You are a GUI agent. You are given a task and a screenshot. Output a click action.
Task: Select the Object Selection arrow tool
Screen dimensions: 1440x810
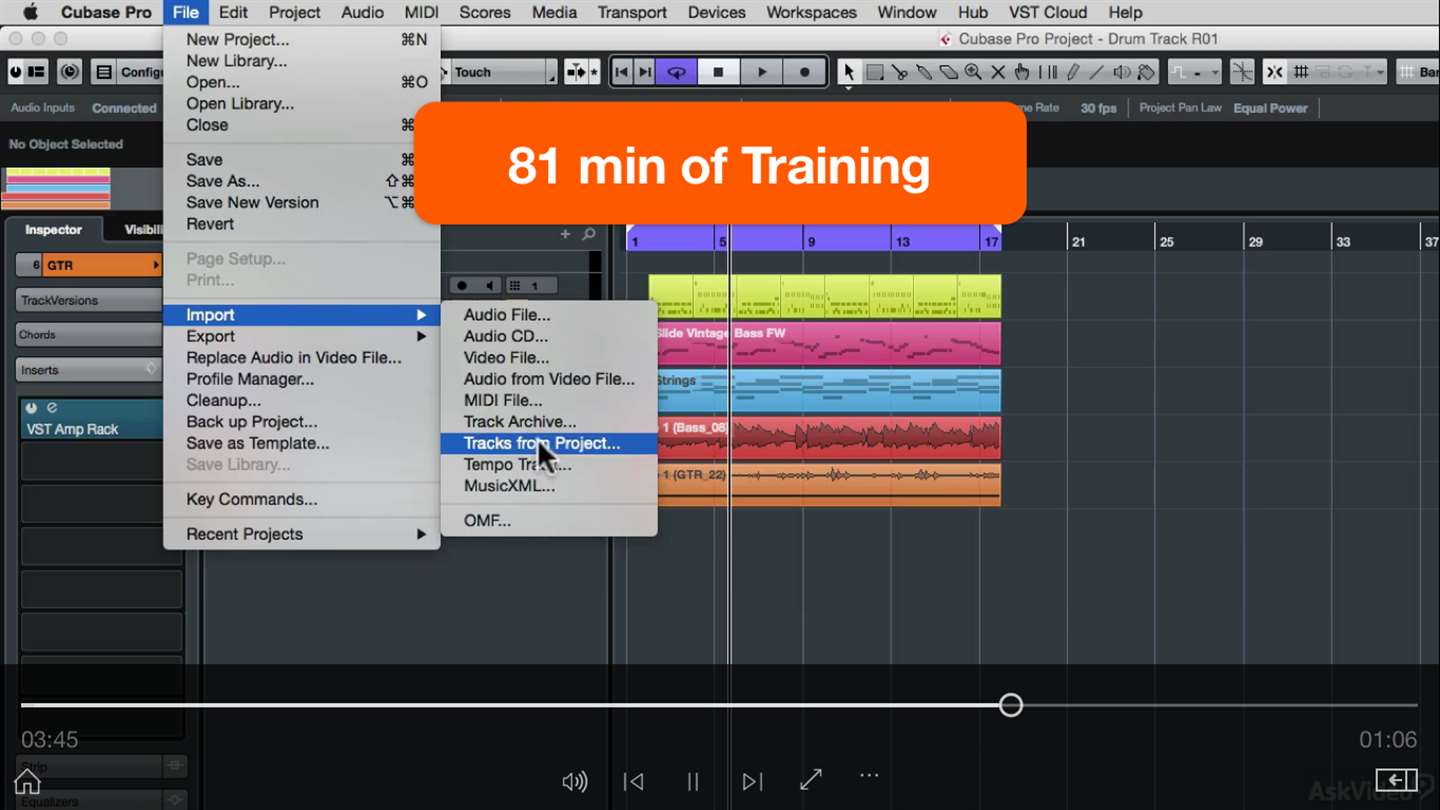point(849,72)
